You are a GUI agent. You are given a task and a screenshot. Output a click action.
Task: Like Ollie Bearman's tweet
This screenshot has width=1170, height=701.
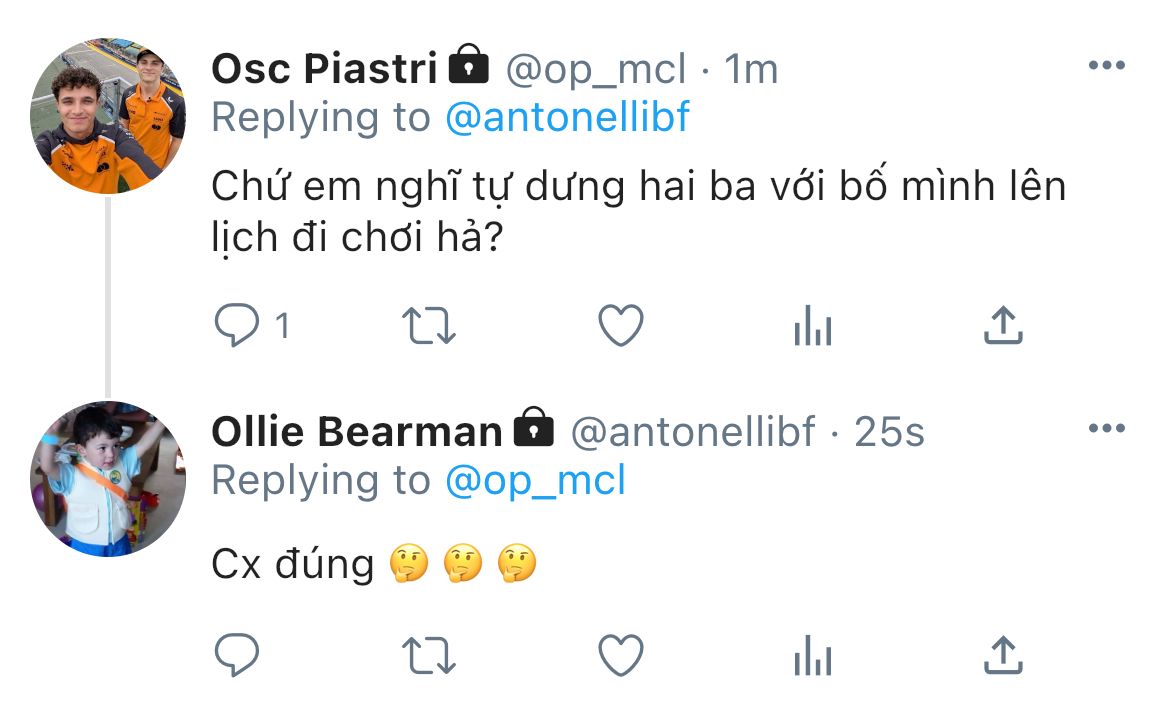point(620,656)
